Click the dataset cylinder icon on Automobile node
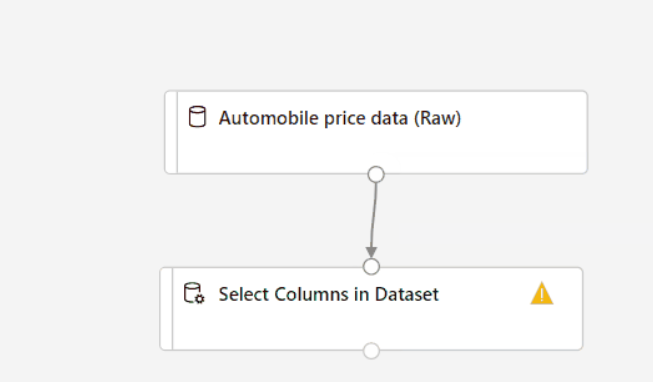The width and height of the screenshot is (653, 382). coord(197,117)
